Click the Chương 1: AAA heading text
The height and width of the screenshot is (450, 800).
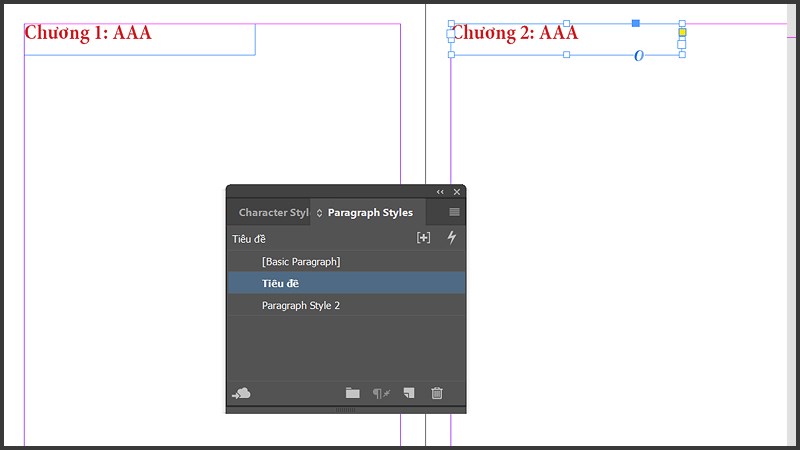coord(88,33)
